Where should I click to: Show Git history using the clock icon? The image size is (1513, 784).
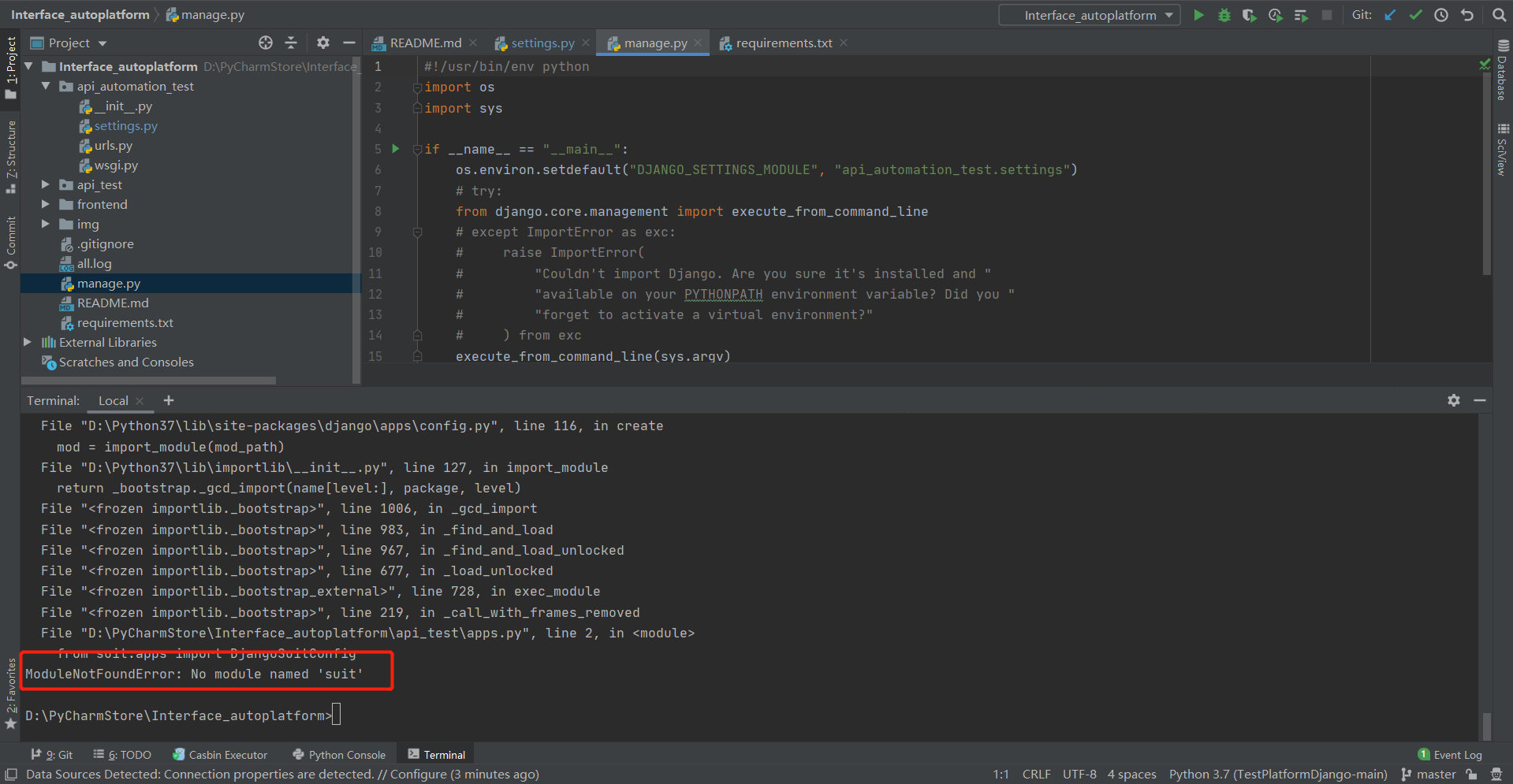coord(1440,14)
